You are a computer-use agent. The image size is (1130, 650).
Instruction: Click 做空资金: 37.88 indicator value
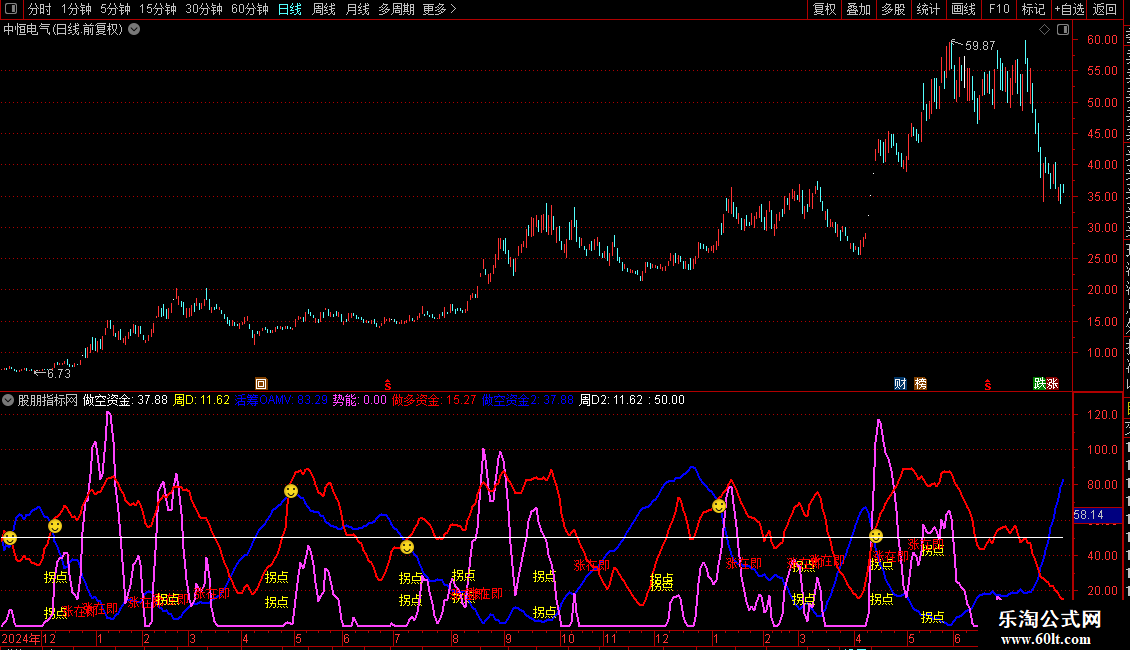tap(125, 400)
